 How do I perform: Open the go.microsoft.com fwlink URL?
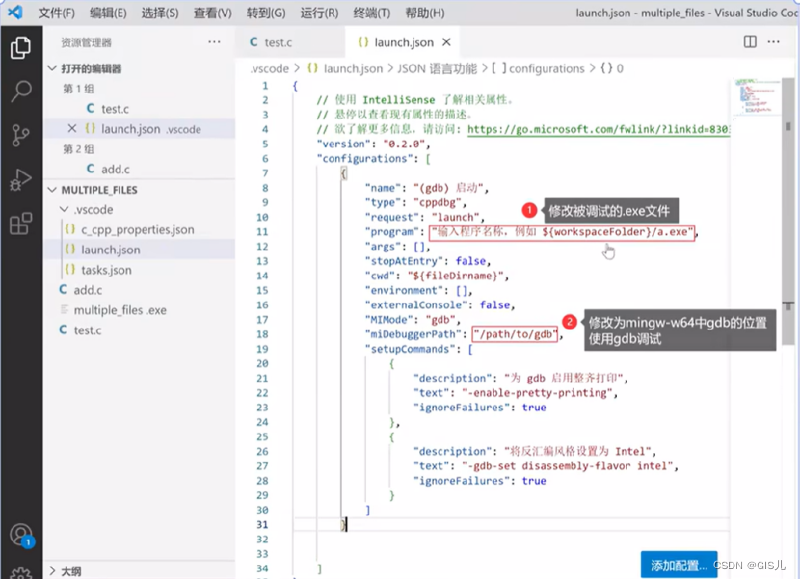[598, 130]
